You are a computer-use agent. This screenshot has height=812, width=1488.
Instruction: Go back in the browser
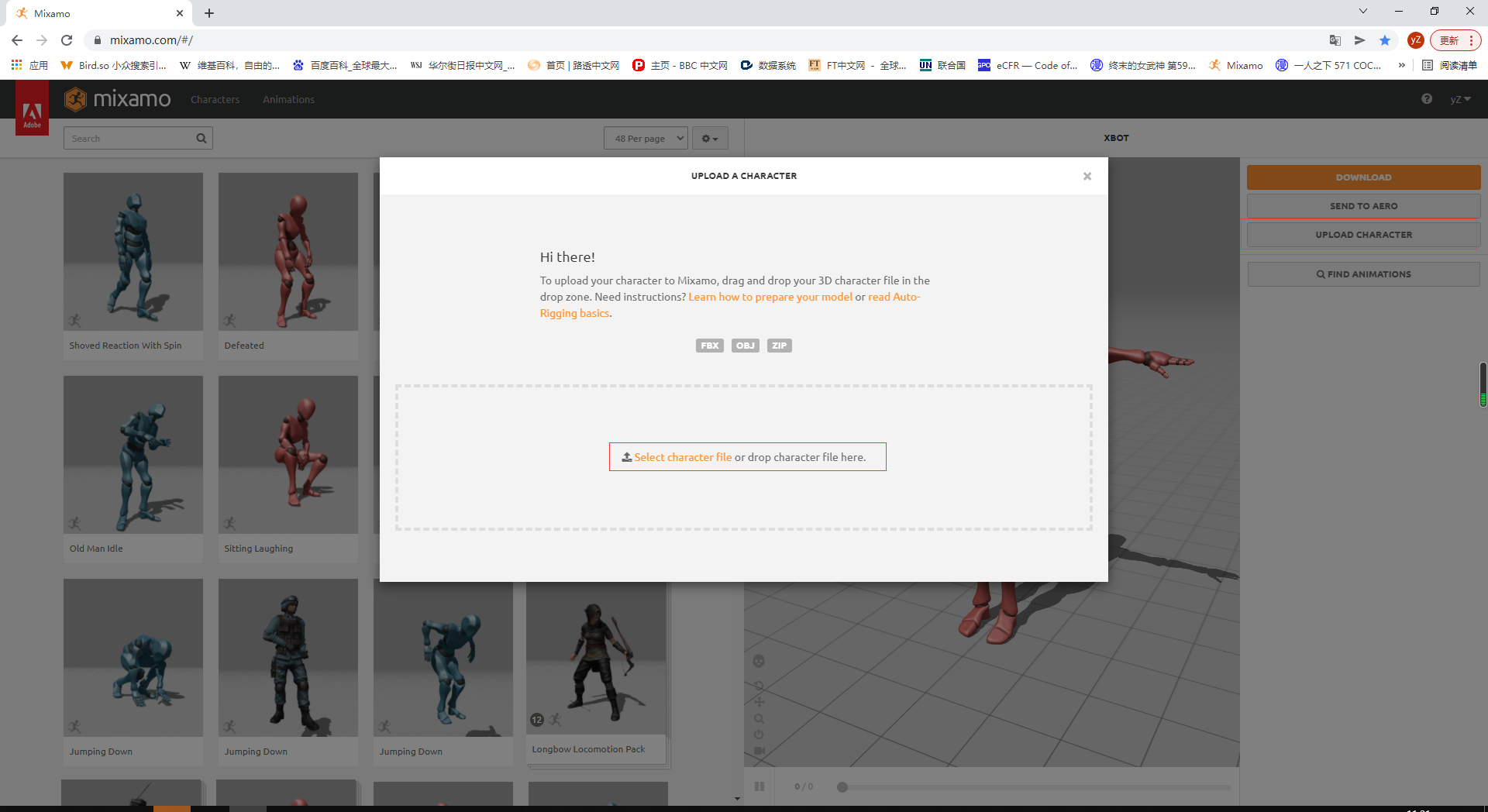(x=17, y=40)
